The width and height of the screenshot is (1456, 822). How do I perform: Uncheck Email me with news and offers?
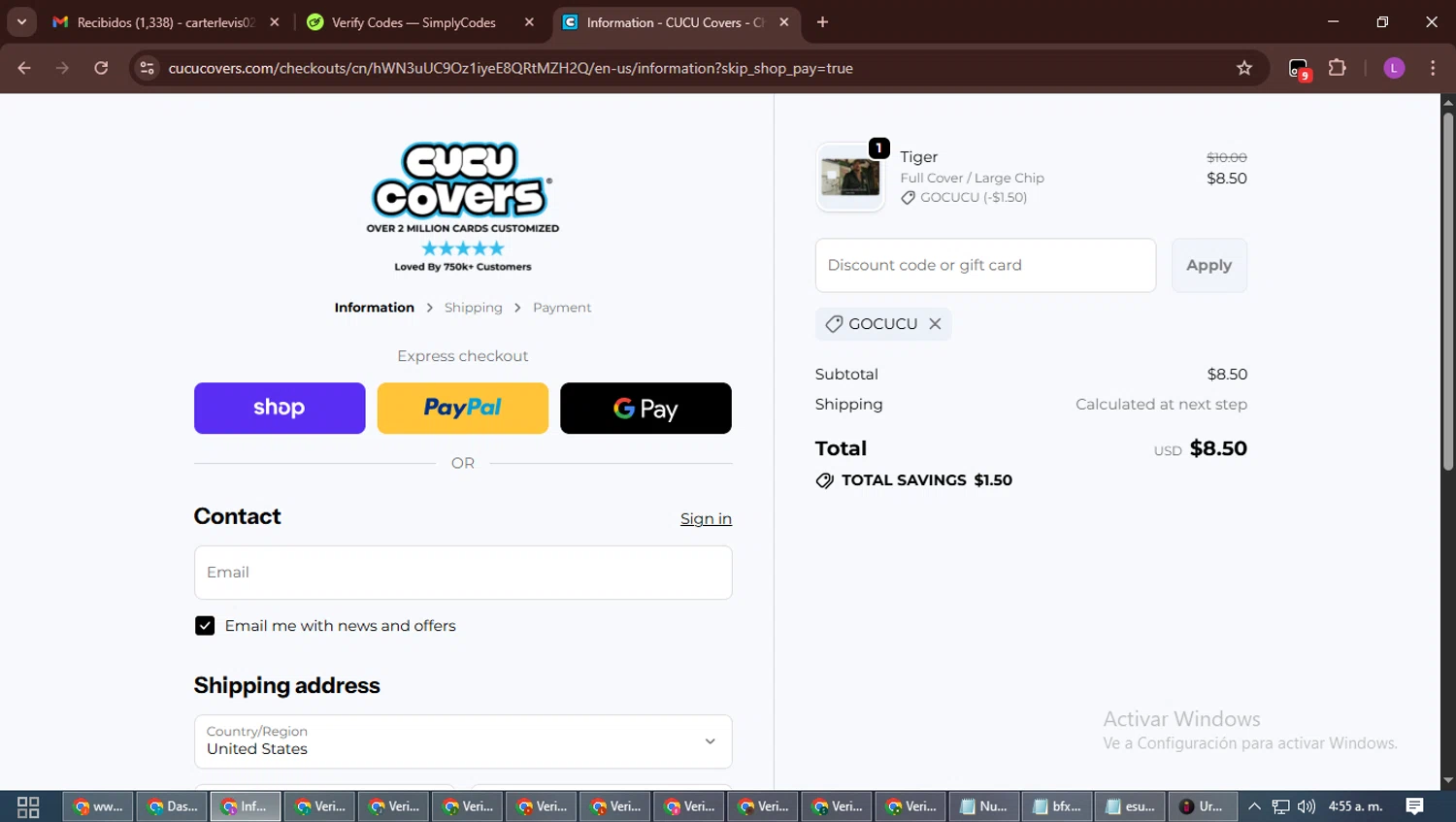[x=205, y=626]
